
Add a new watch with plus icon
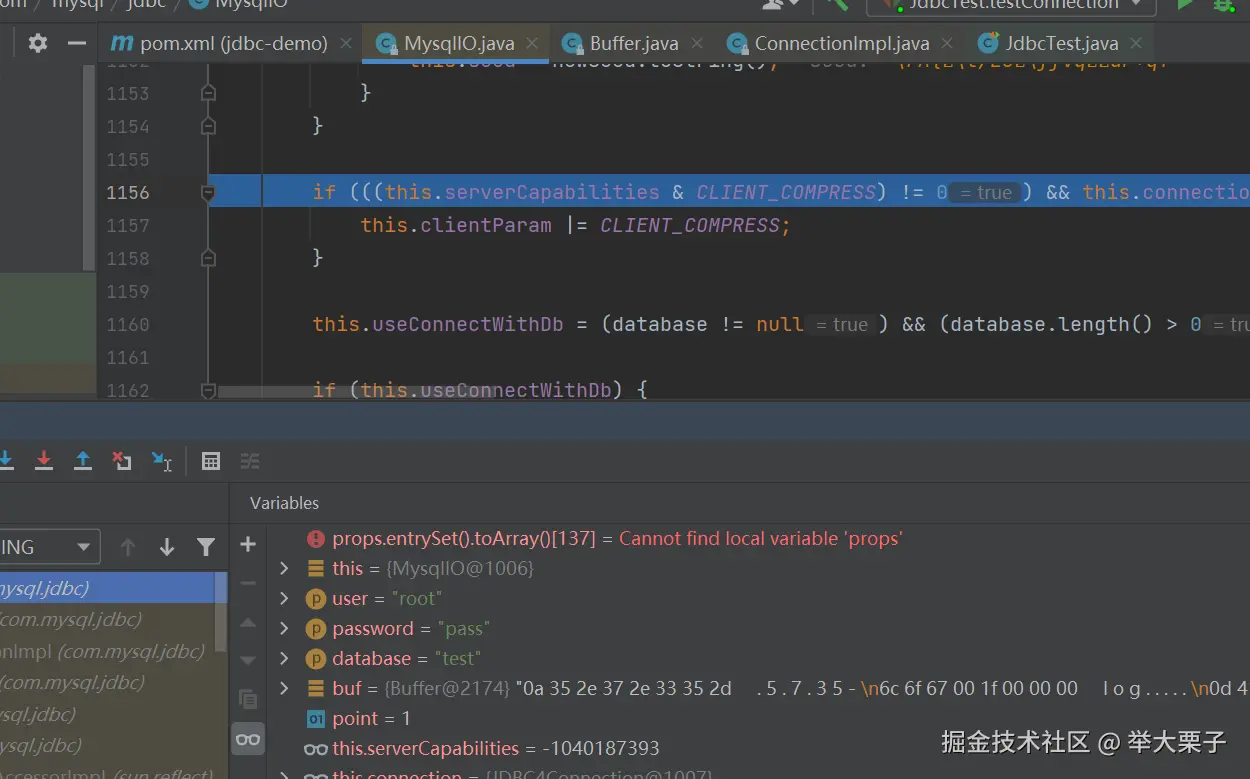(248, 545)
